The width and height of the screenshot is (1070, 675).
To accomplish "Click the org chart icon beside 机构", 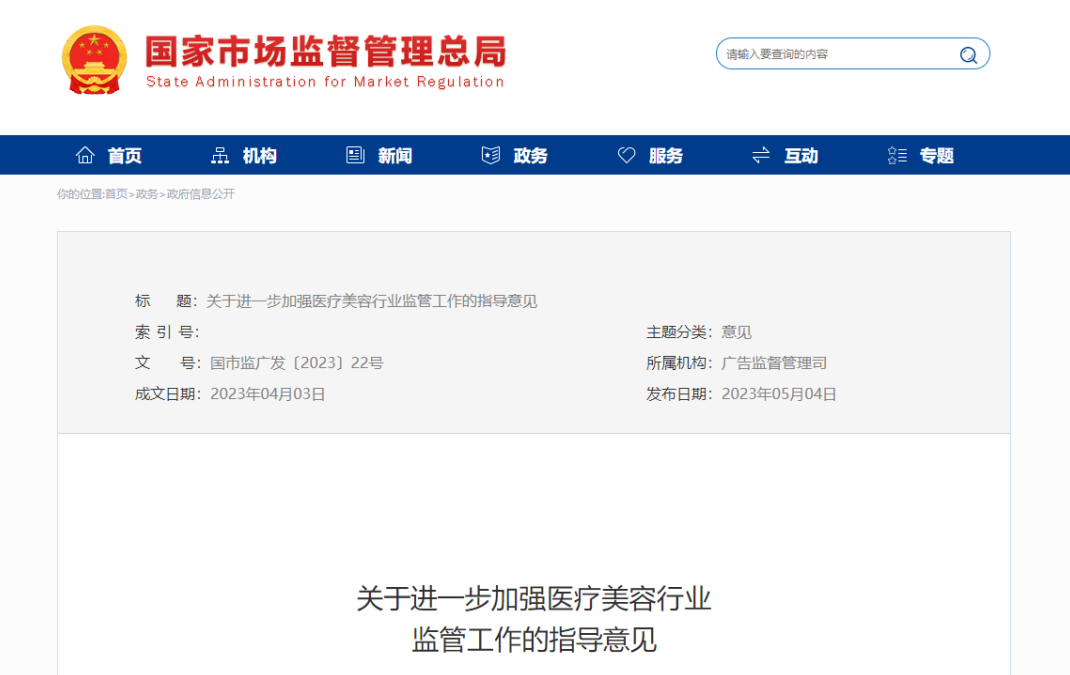I will tap(220, 155).
